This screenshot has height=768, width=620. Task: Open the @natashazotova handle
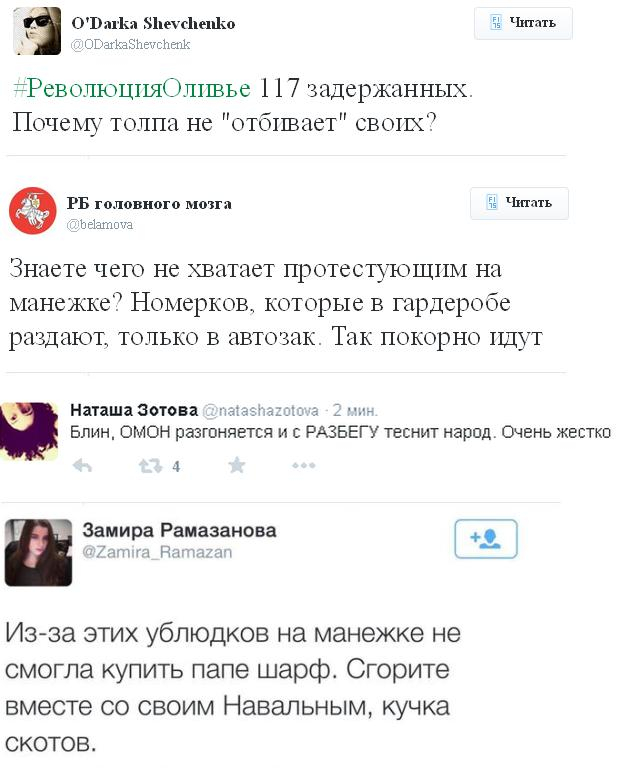click(261, 410)
